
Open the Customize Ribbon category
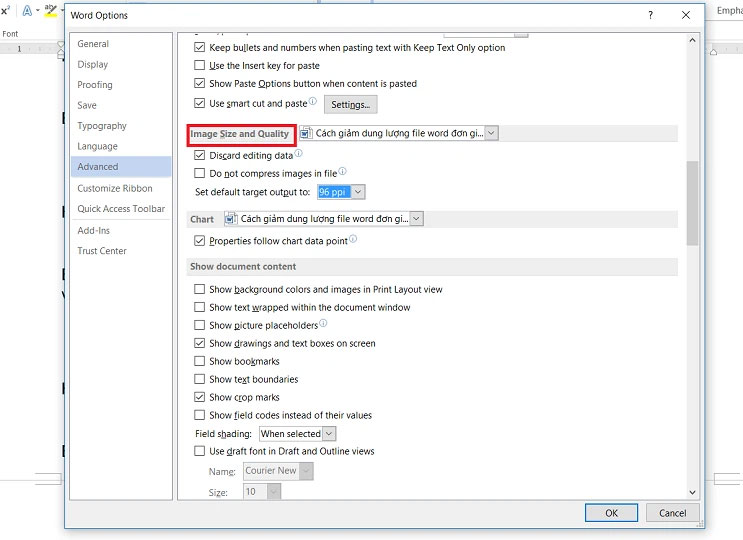click(115, 188)
